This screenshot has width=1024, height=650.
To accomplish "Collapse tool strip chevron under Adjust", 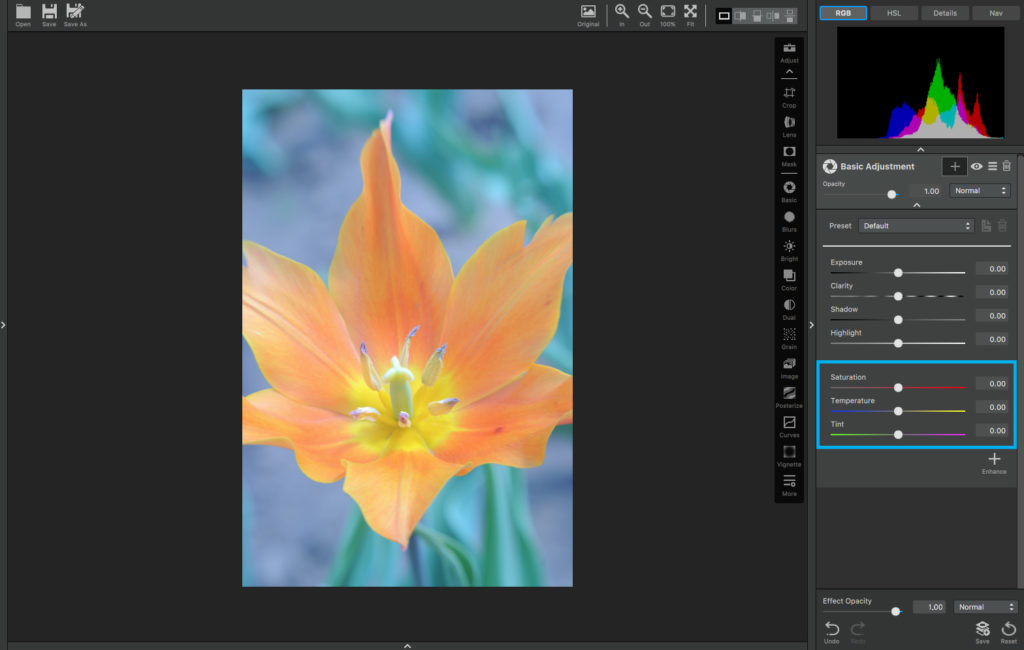I will (789, 72).
